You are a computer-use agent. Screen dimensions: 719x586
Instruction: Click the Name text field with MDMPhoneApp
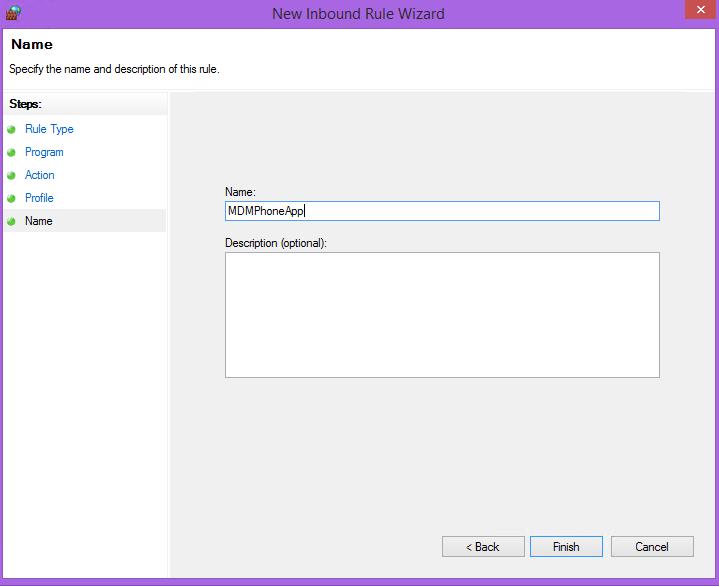(442, 211)
